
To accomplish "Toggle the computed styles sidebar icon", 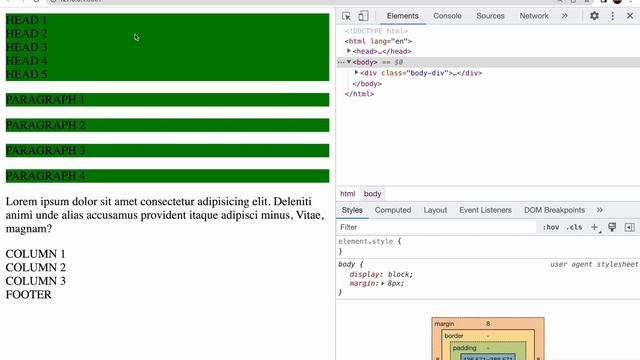I will click(x=629, y=227).
